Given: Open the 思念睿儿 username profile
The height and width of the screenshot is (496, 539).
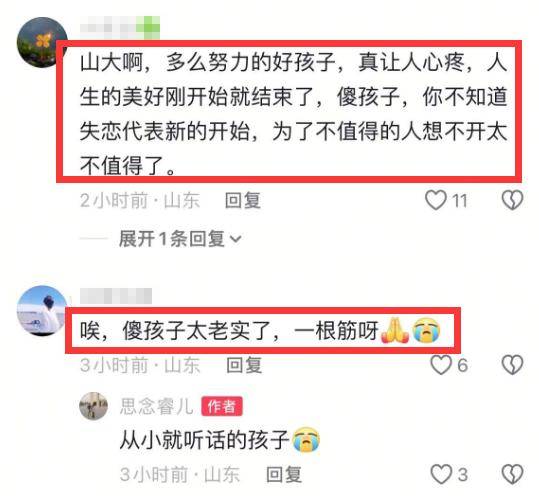Looking at the screenshot, I should pos(157,406).
